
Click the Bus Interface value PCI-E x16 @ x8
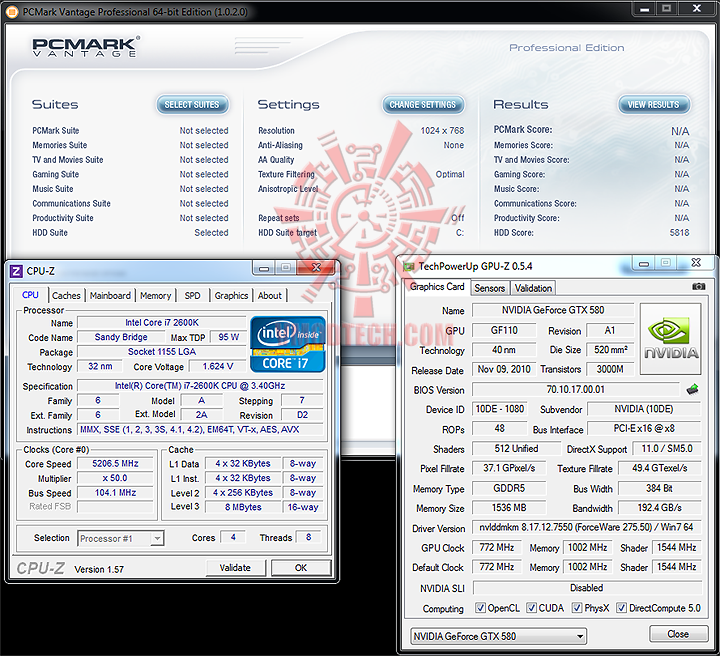coord(644,429)
